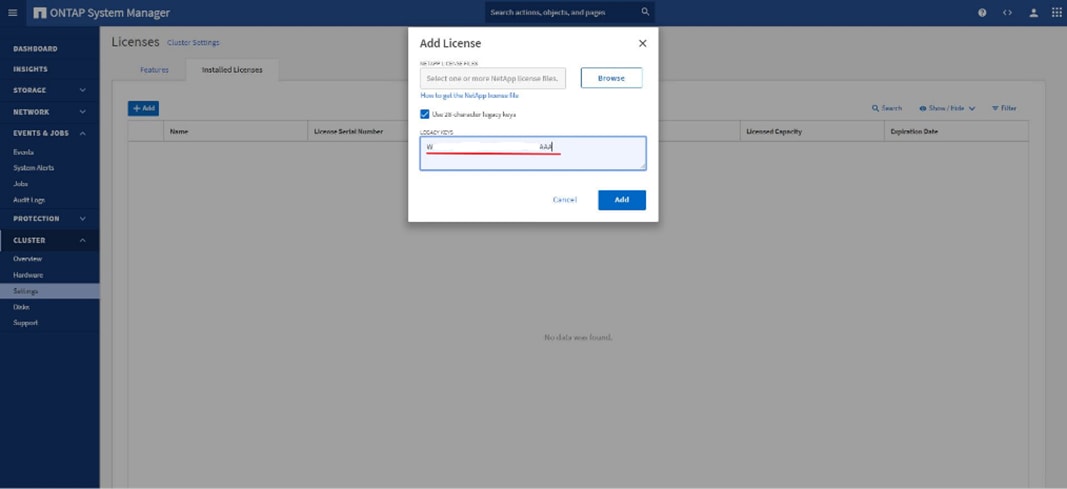
Task: Click the Licensed Capacity column header
Action: point(812,131)
